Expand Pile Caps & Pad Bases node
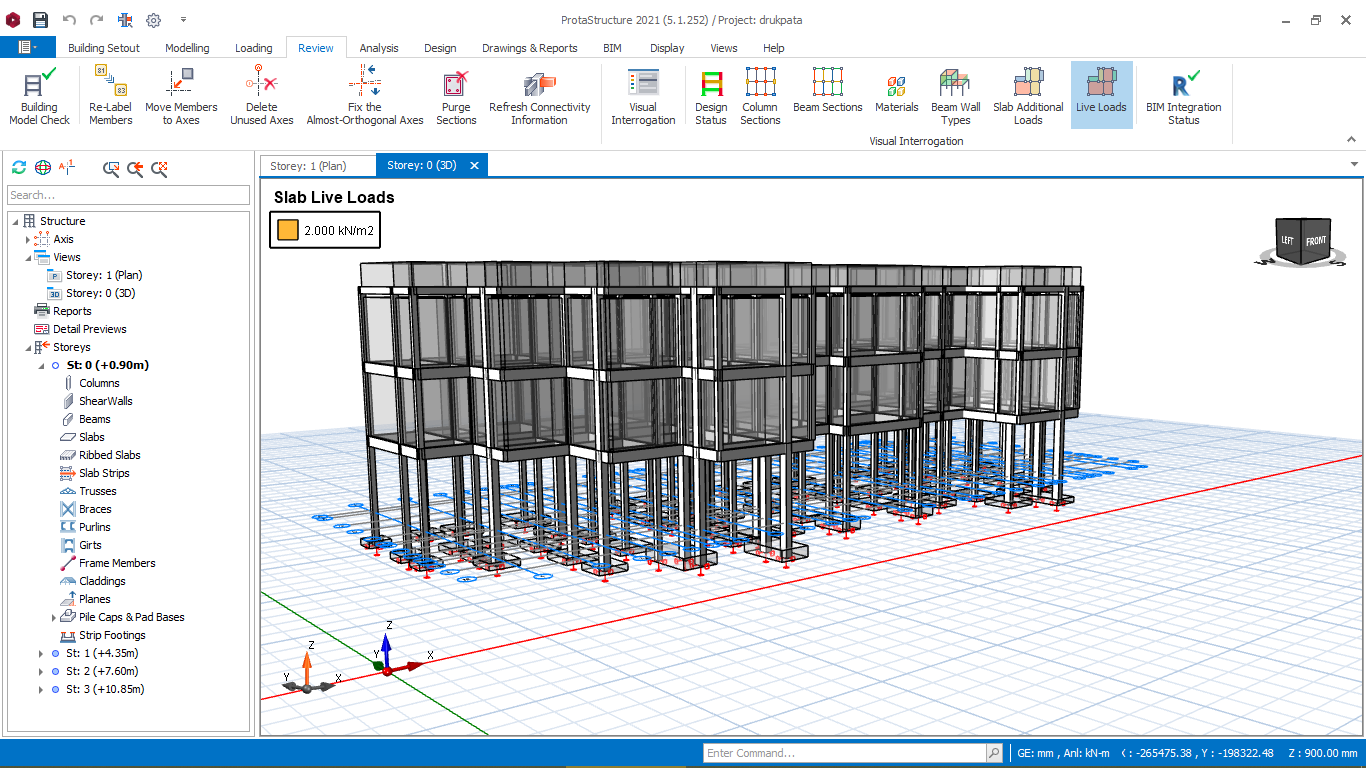Viewport: 1366px width, 768px height. tap(54, 617)
